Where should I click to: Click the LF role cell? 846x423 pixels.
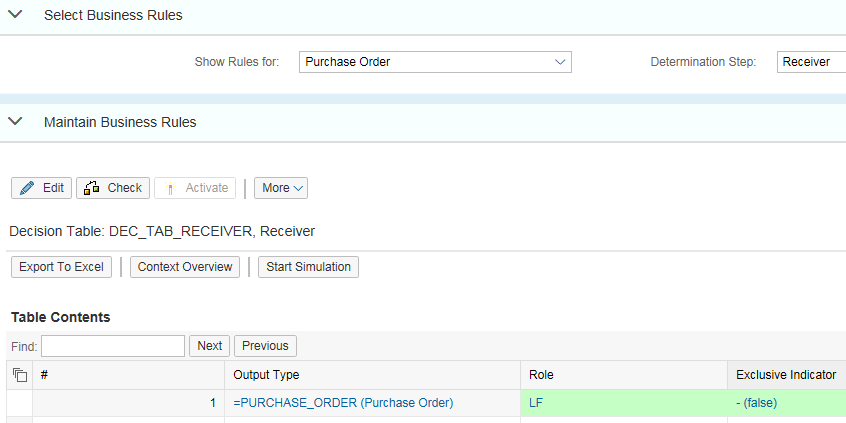point(624,403)
